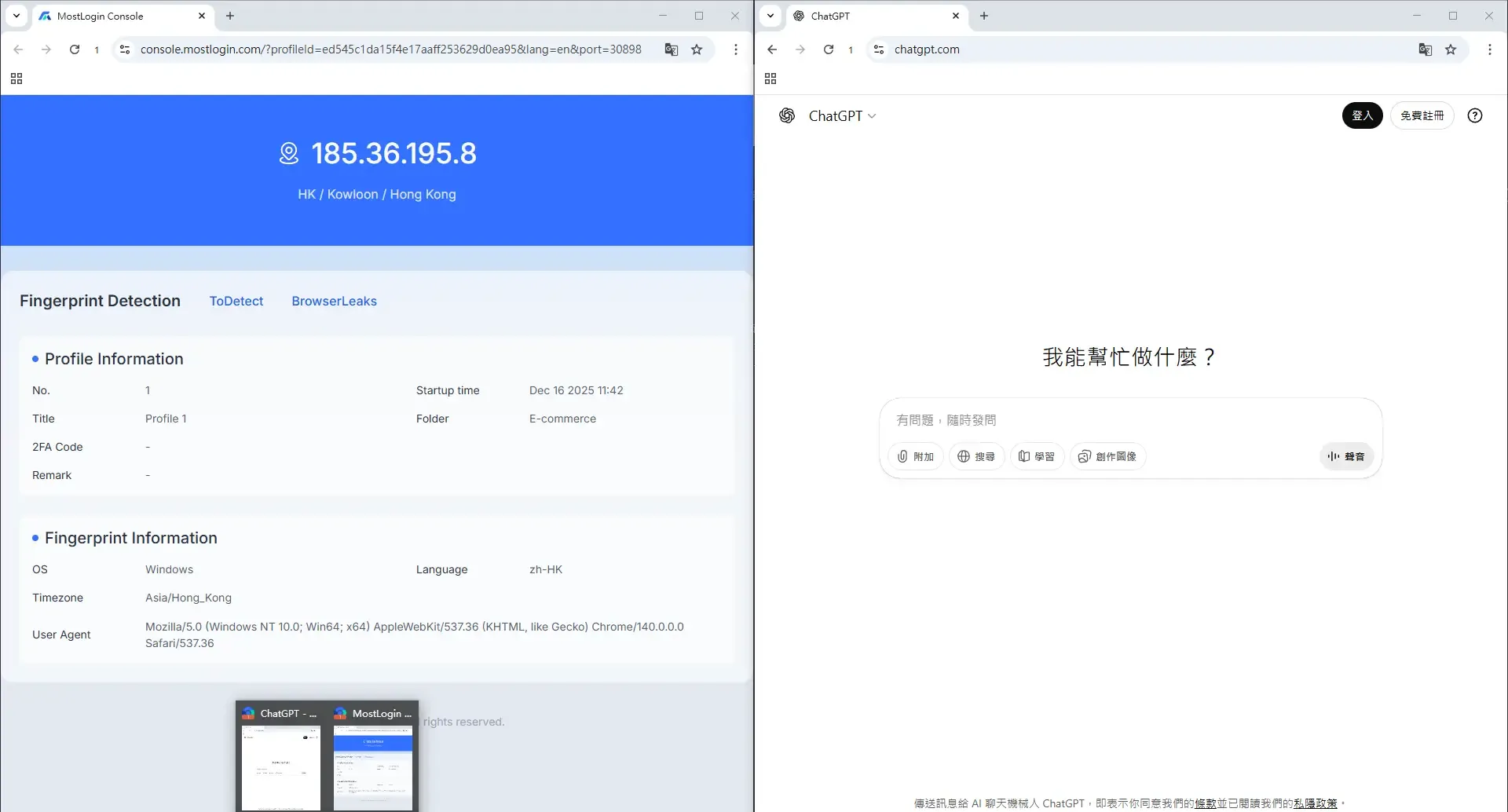Open the ChatGPT help question mark icon
The width and height of the screenshot is (1508, 812).
coord(1475,115)
